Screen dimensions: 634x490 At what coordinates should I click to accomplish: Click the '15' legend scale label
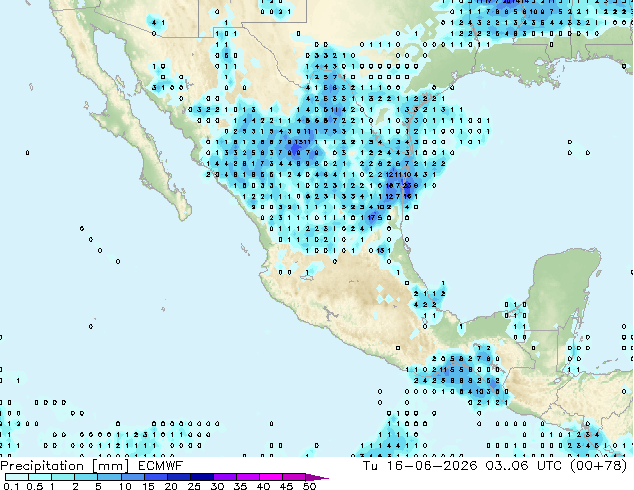click(x=148, y=486)
